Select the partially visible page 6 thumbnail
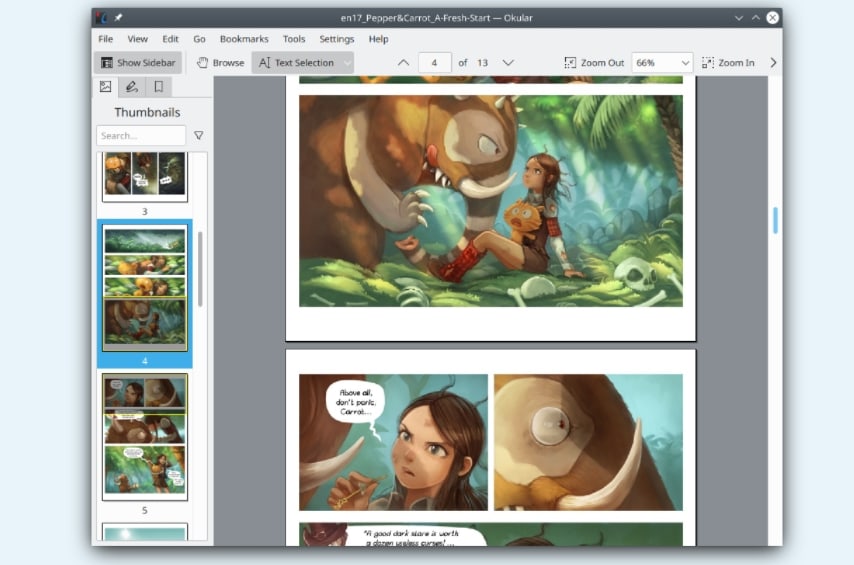Screen dimensions: 854x565 click(x=145, y=532)
